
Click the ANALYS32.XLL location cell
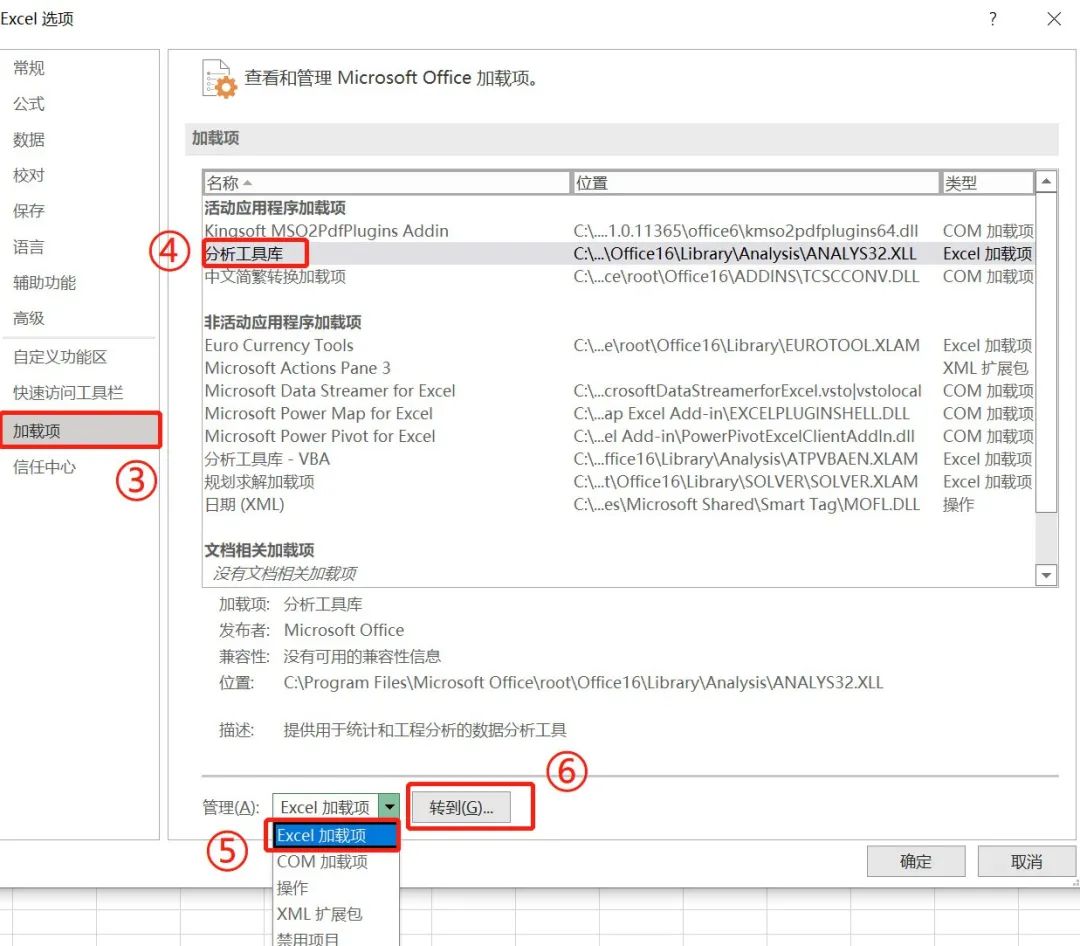(745, 254)
